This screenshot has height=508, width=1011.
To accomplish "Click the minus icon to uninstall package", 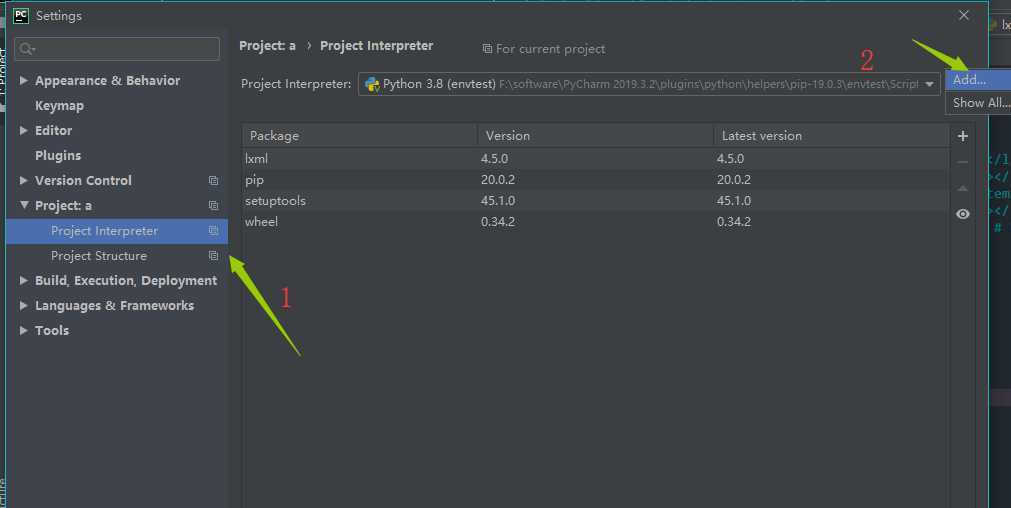I will coord(963,162).
